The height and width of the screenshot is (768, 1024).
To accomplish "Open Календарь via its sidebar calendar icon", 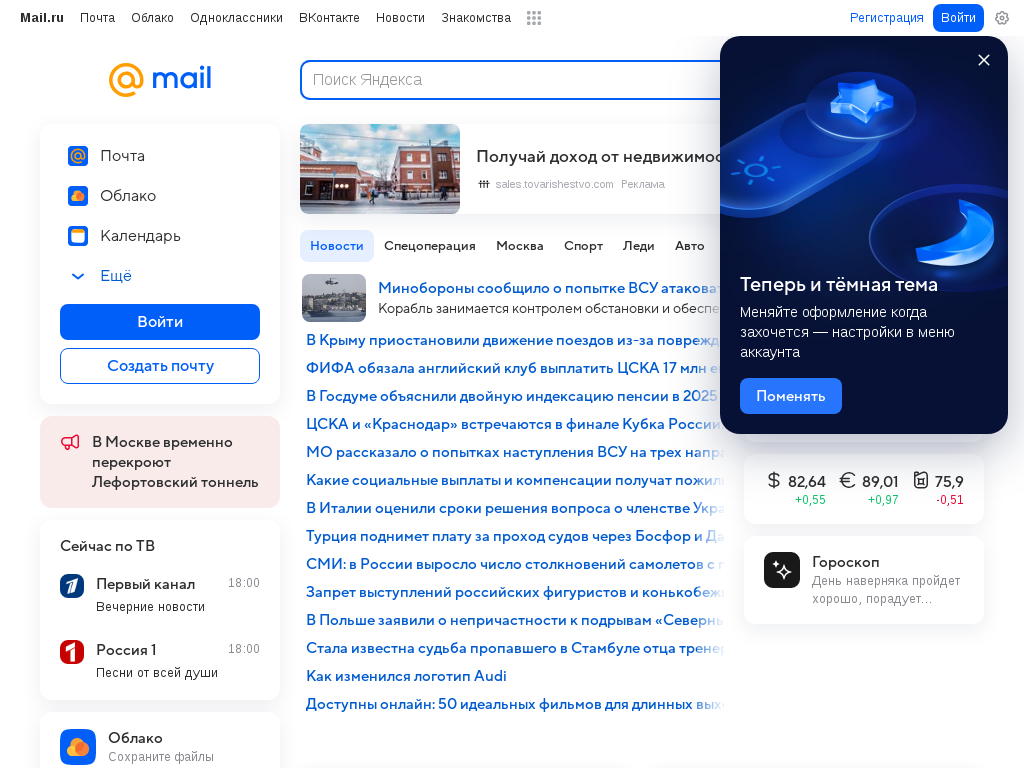I will click(78, 236).
